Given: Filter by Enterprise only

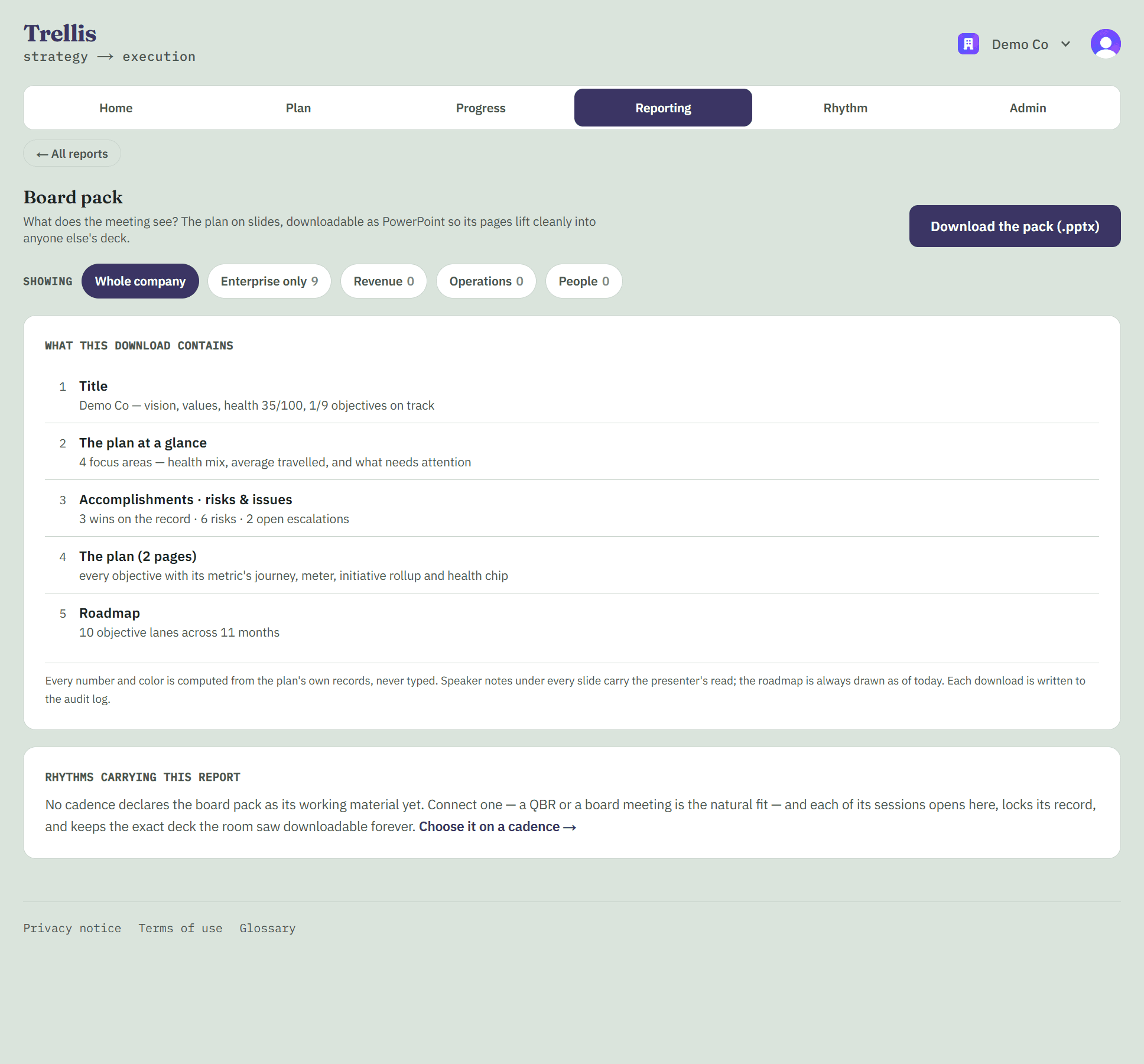Looking at the screenshot, I should 269,281.
